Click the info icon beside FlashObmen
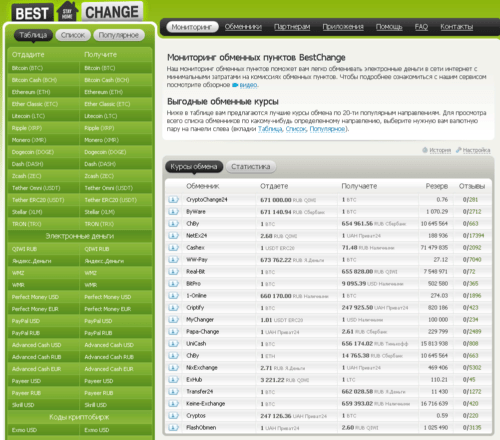 [x=173, y=428]
